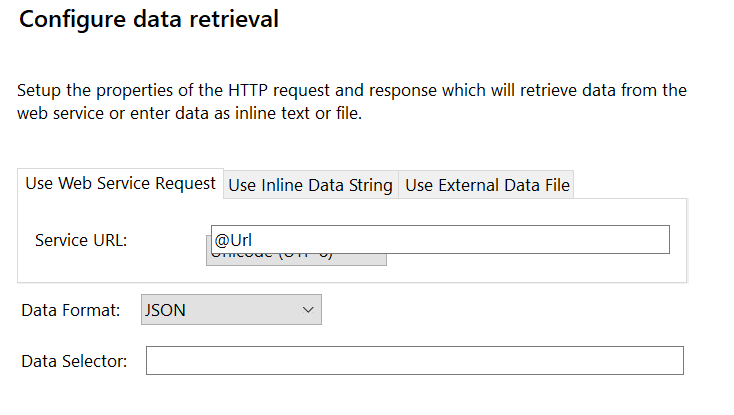Click the word Setup in the description
Image resolution: width=734 pixels, height=415 pixels.
tap(39, 90)
